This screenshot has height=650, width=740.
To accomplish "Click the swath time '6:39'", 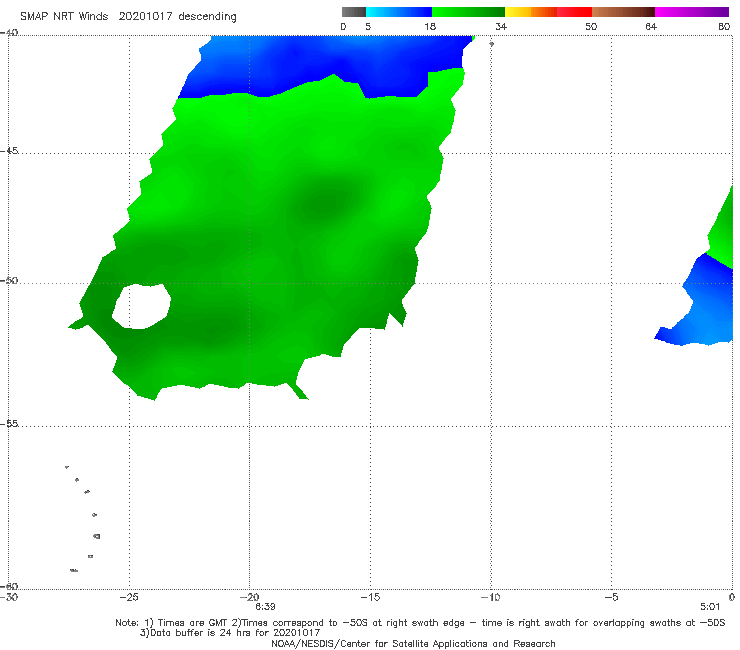I will point(265,607).
